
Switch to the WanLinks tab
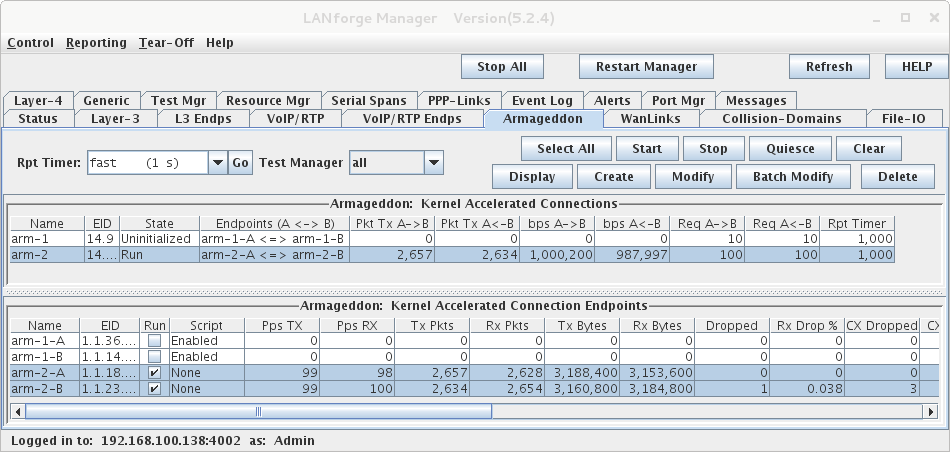651,119
